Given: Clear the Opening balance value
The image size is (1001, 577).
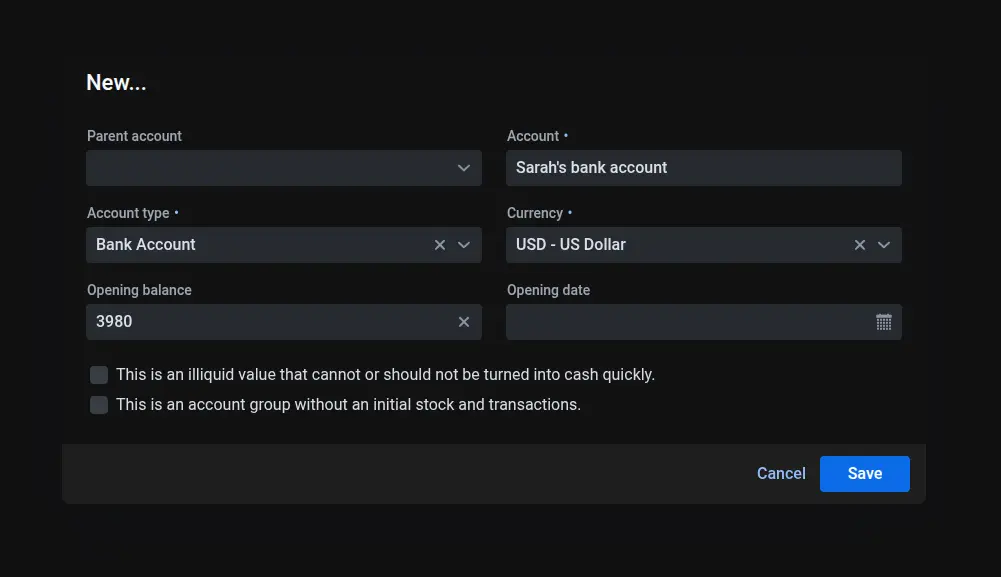Looking at the screenshot, I should tap(464, 322).
